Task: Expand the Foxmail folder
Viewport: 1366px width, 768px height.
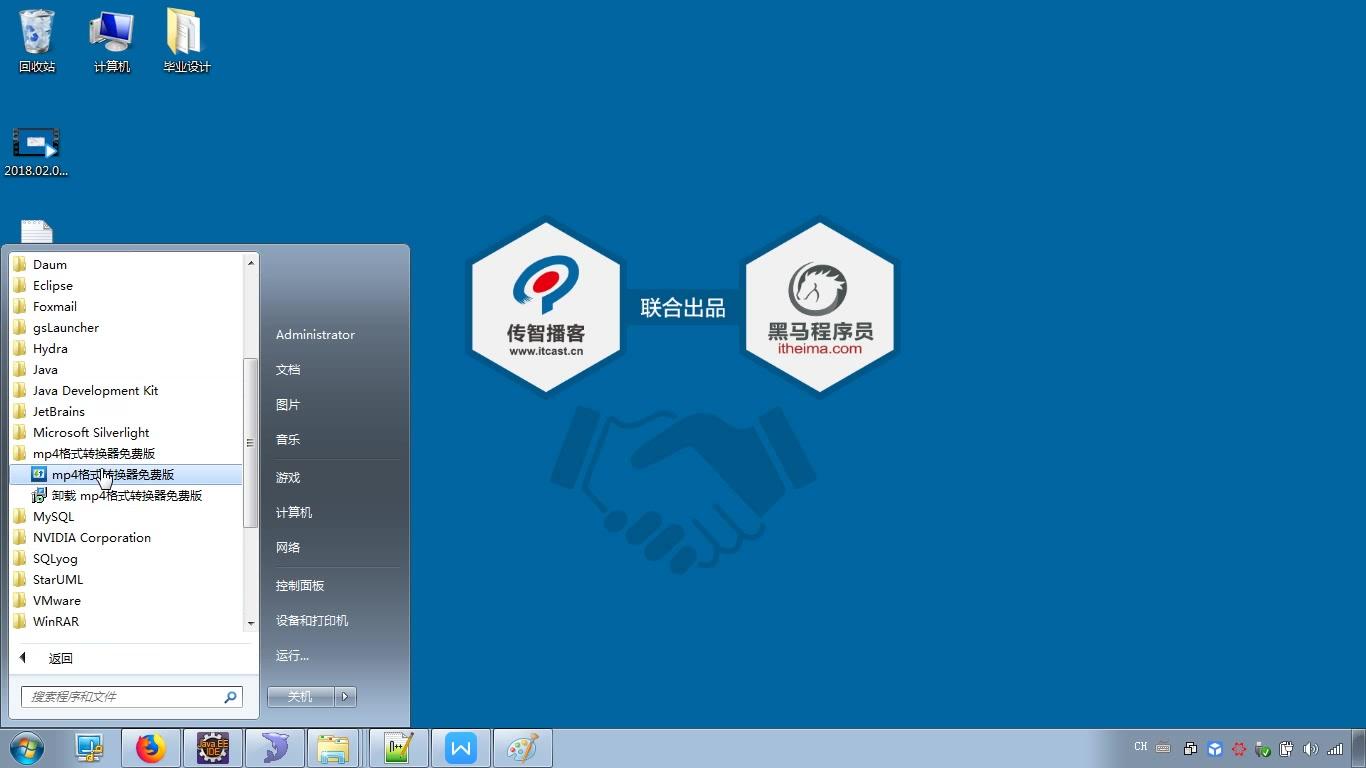Action: pos(126,307)
